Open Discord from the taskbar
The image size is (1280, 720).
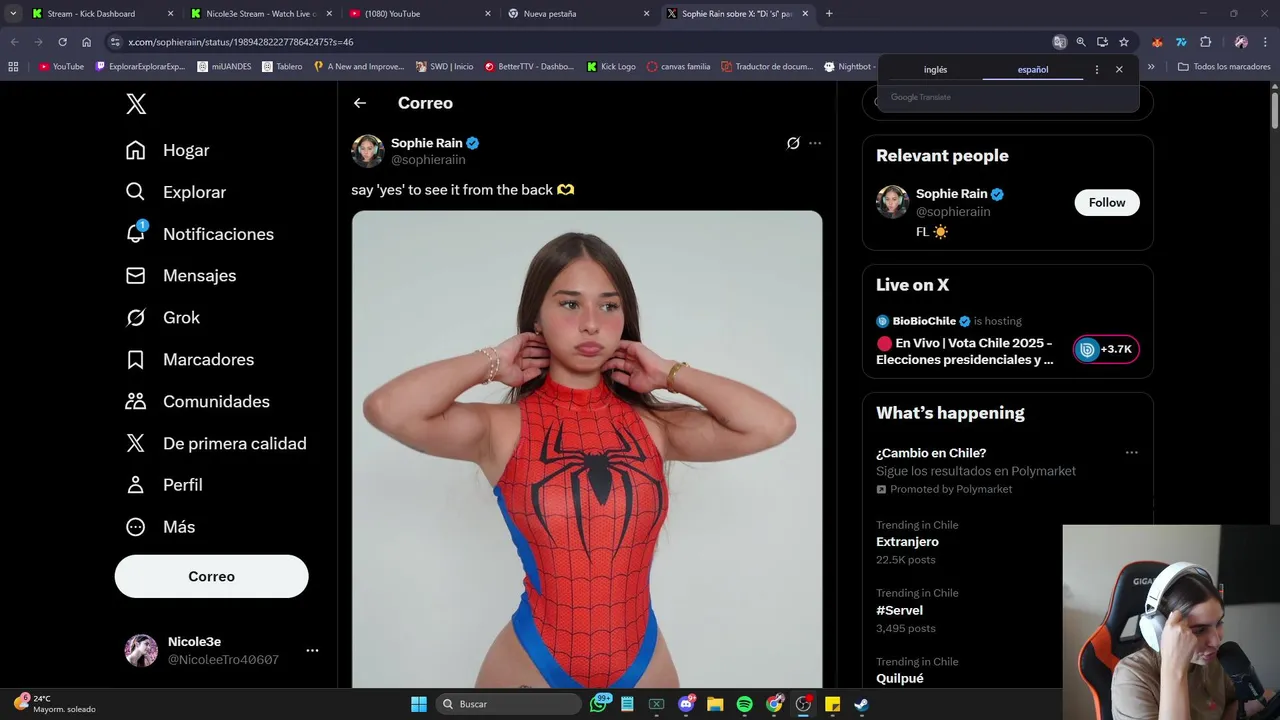click(x=686, y=704)
